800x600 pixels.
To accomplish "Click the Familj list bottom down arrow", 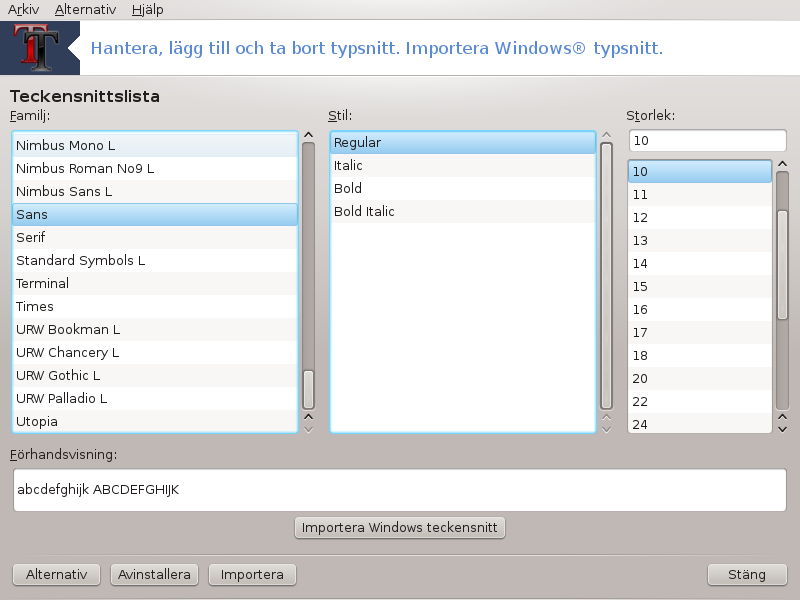I will (x=308, y=430).
